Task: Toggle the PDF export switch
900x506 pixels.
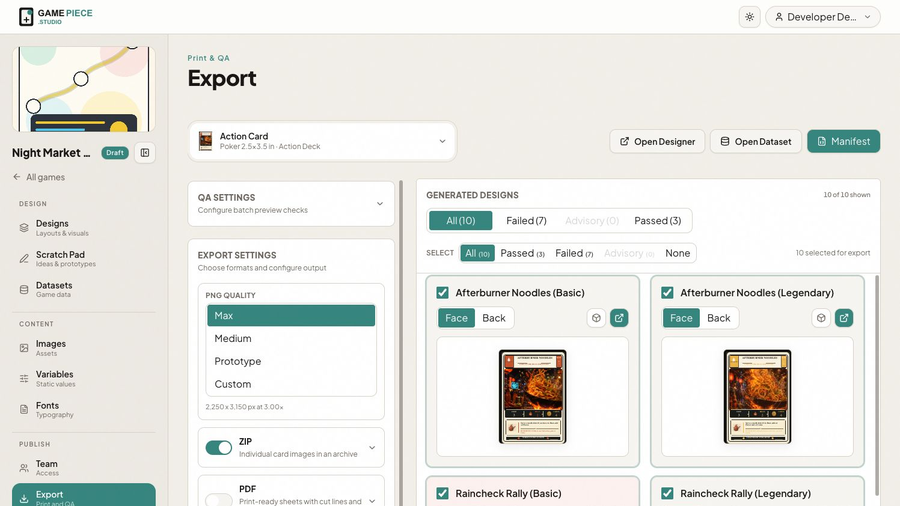Action: pos(219,499)
